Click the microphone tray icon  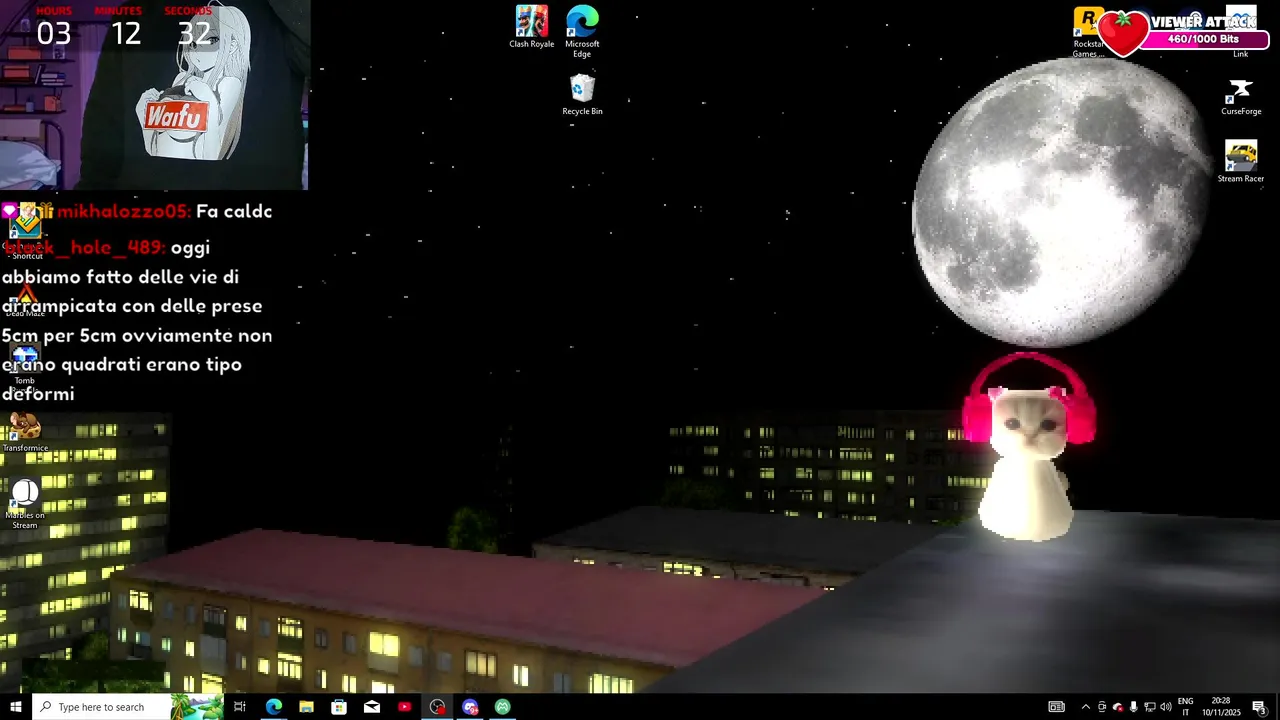(x=1133, y=707)
